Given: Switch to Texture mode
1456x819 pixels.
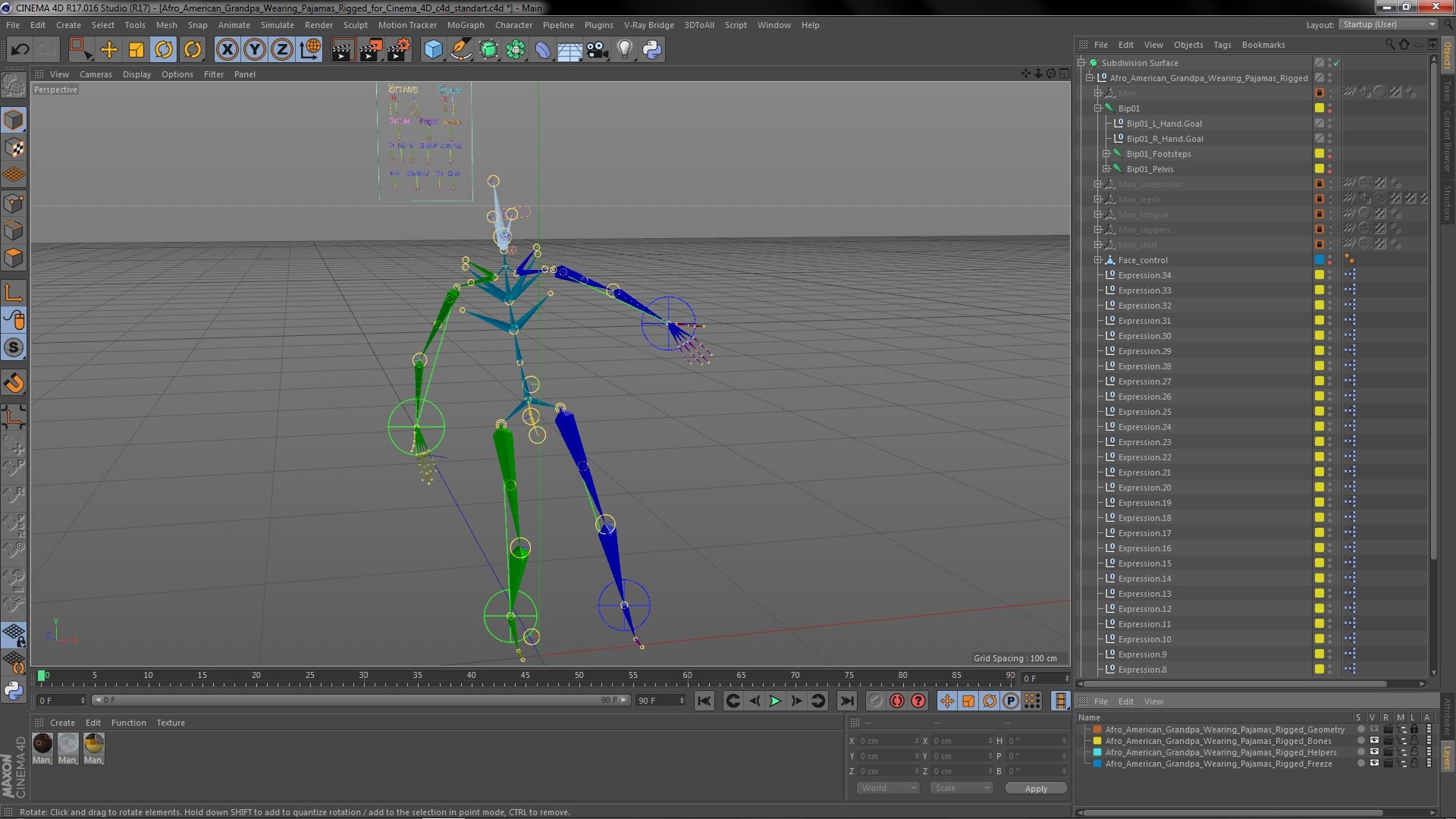Looking at the screenshot, I should pos(14,148).
